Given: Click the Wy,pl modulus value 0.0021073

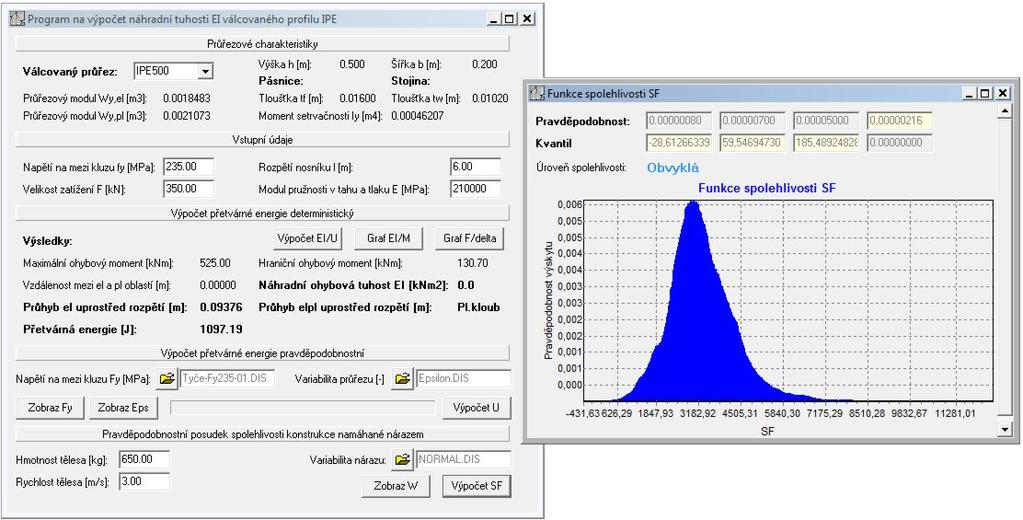Looking at the screenshot, I should coord(187,115).
